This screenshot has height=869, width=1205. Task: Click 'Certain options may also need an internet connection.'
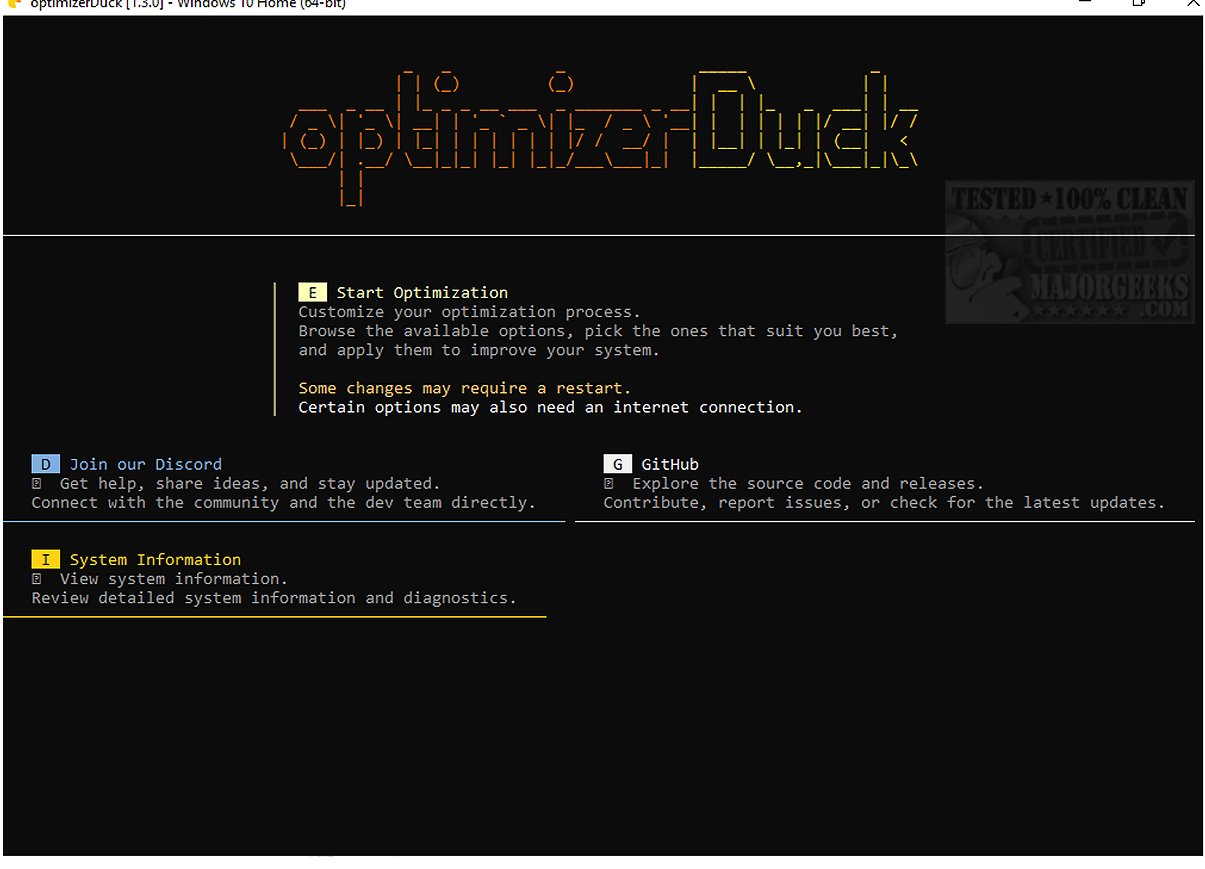pos(550,407)
